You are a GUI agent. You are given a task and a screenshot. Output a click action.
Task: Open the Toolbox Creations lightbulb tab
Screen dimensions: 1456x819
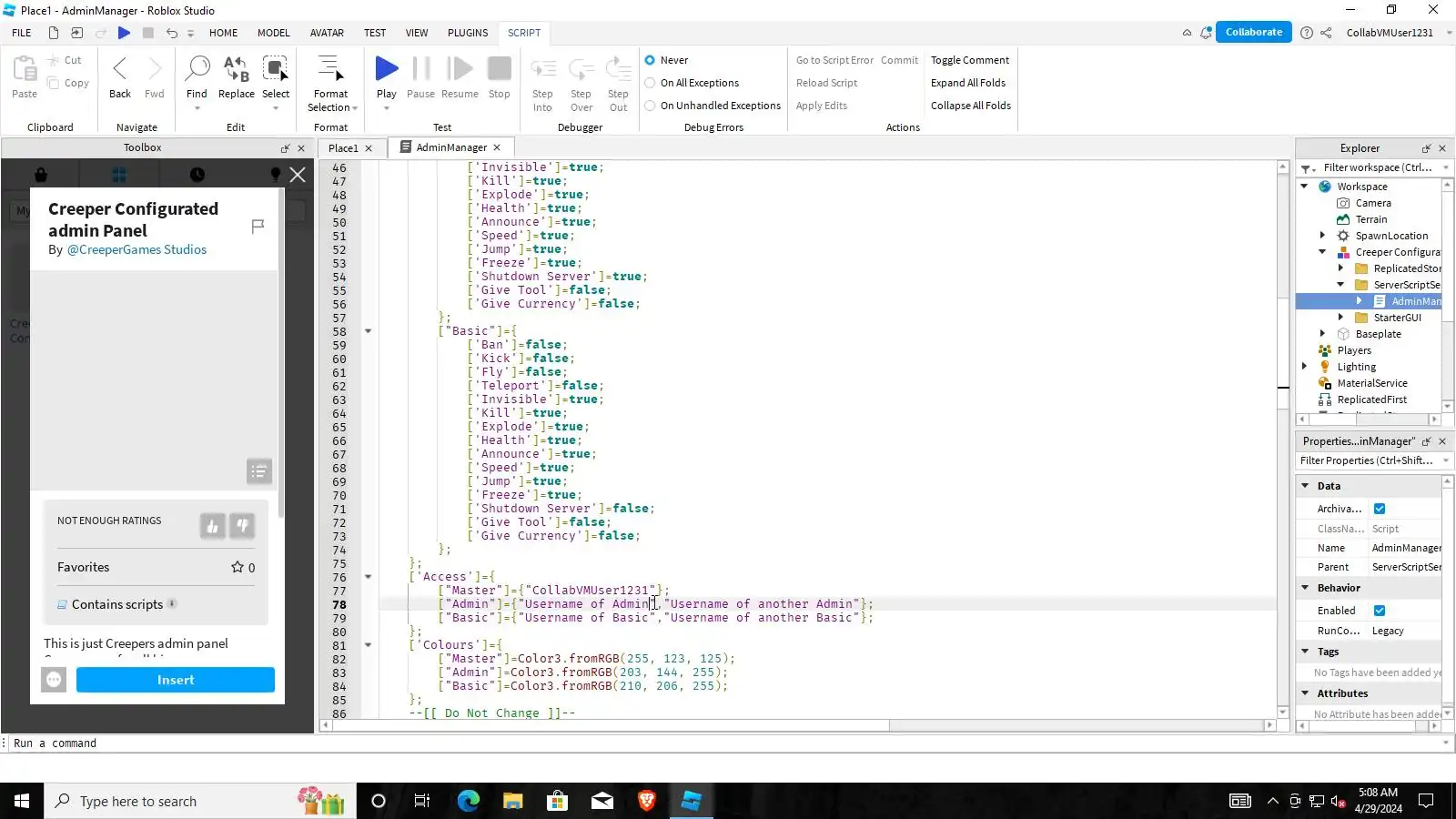(x=276, y=175)
